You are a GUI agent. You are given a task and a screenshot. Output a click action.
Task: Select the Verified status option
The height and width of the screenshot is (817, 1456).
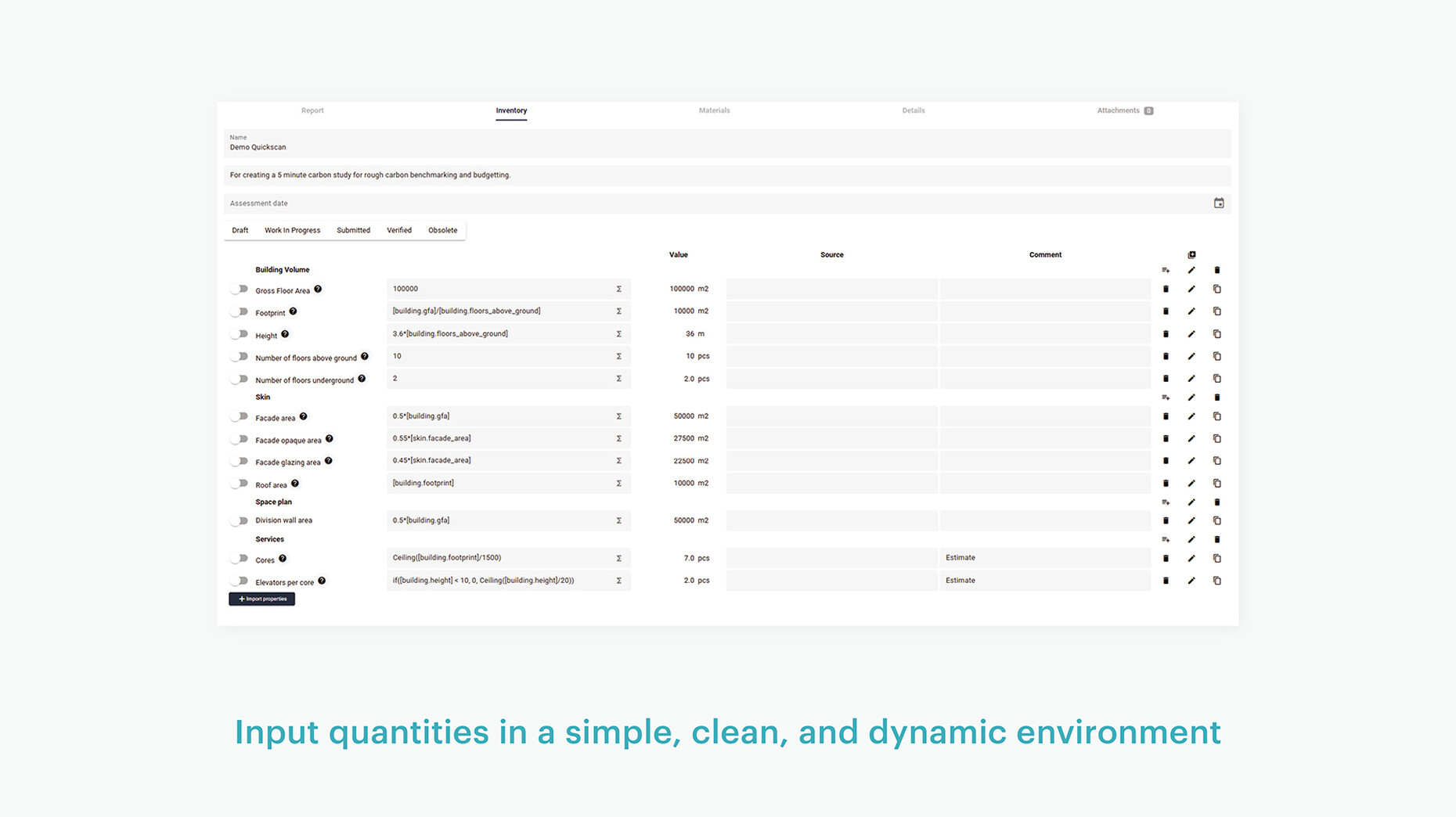[x=398, y=231]
